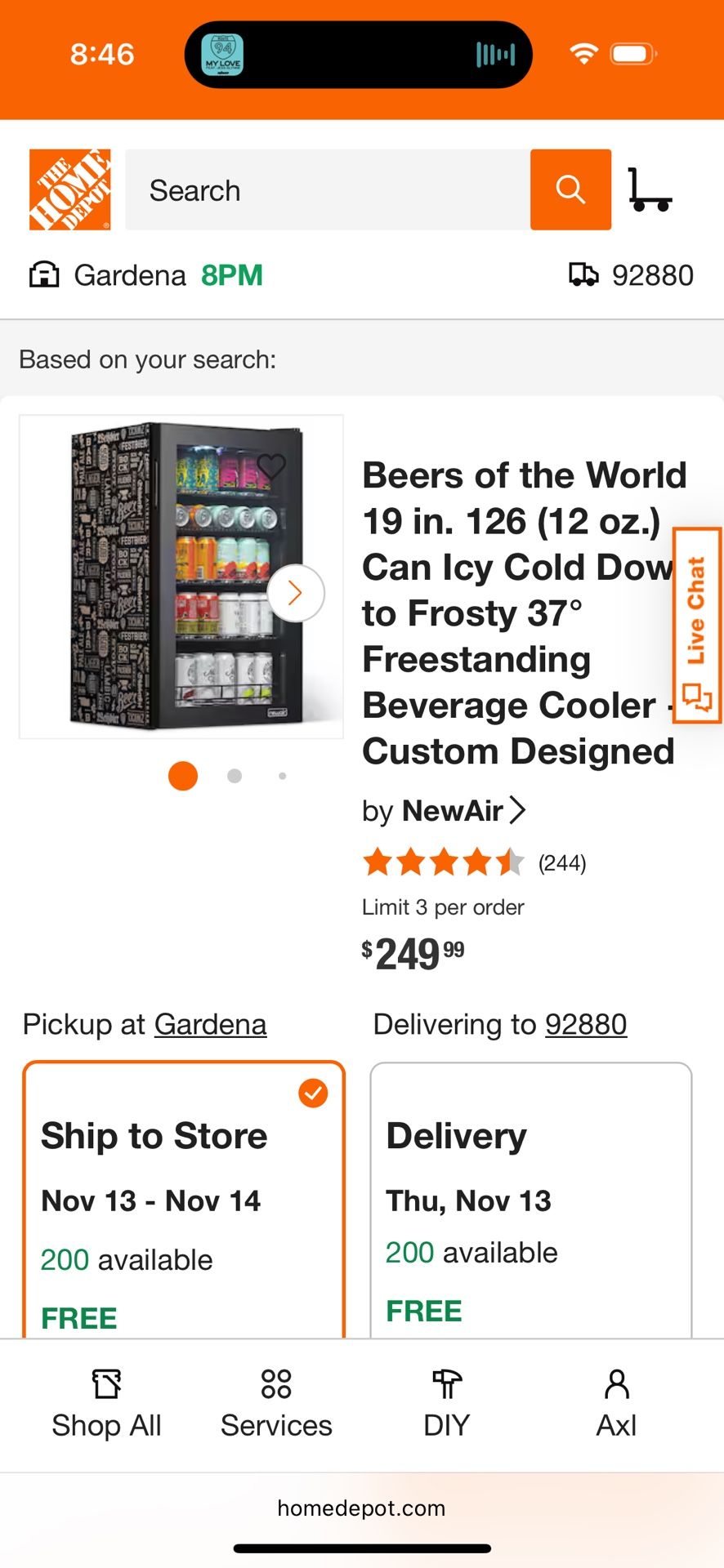The height and width of the screenshot is (1568, 724).
Task: Tap the Search input field
Action: coord(327,189)
